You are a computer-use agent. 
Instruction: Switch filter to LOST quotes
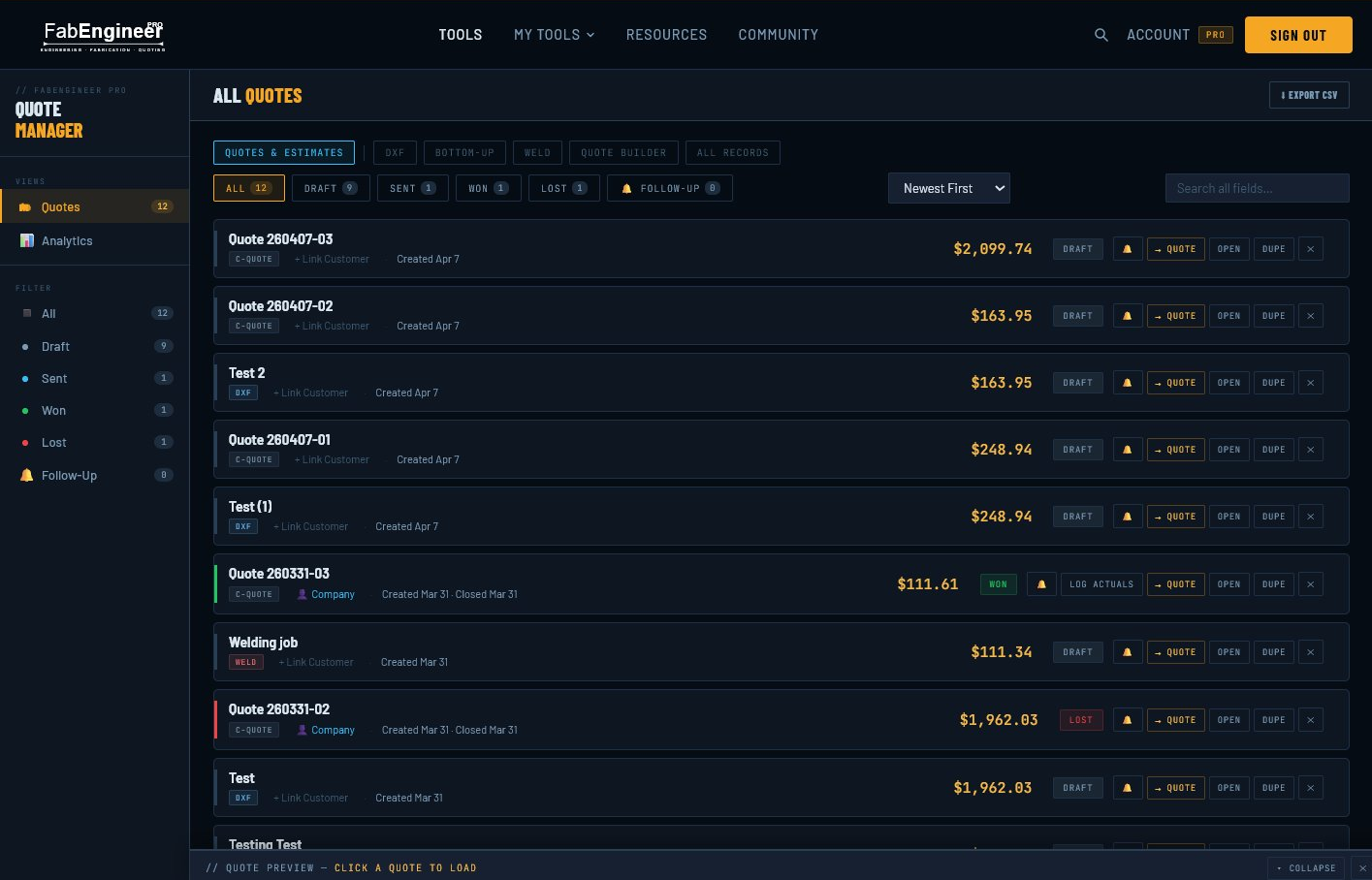tap(563, 188)
